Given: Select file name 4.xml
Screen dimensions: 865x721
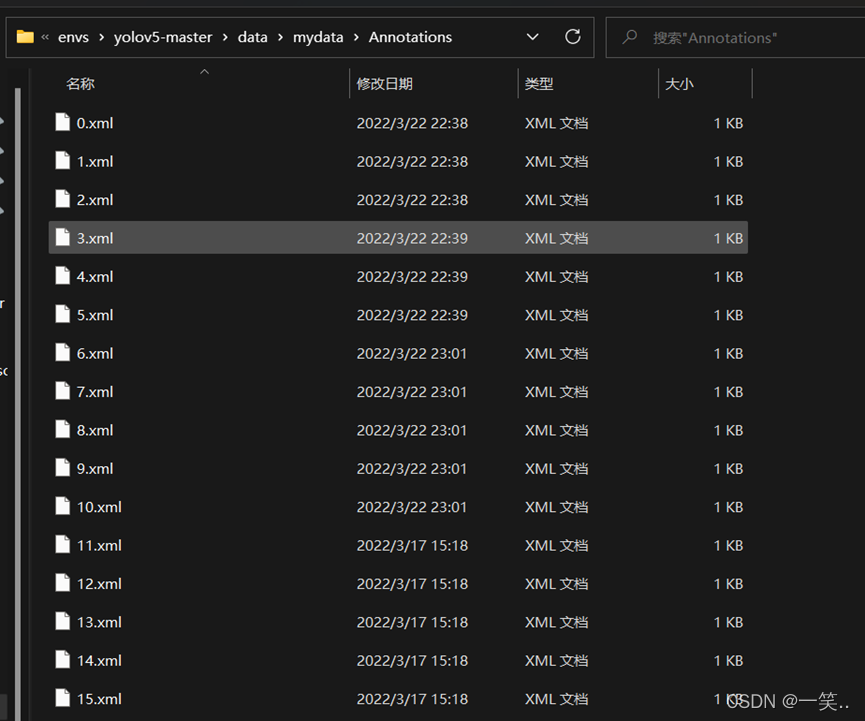Looking at the screenshot, I should tap(95, 276).
